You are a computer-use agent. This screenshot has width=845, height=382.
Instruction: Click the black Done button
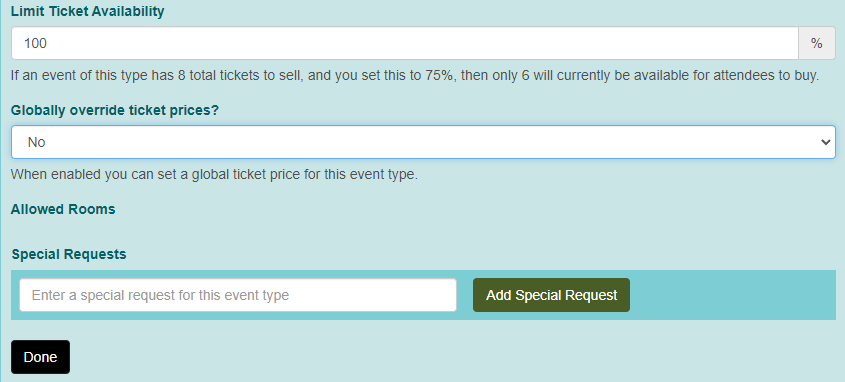(x=40, y=357)
